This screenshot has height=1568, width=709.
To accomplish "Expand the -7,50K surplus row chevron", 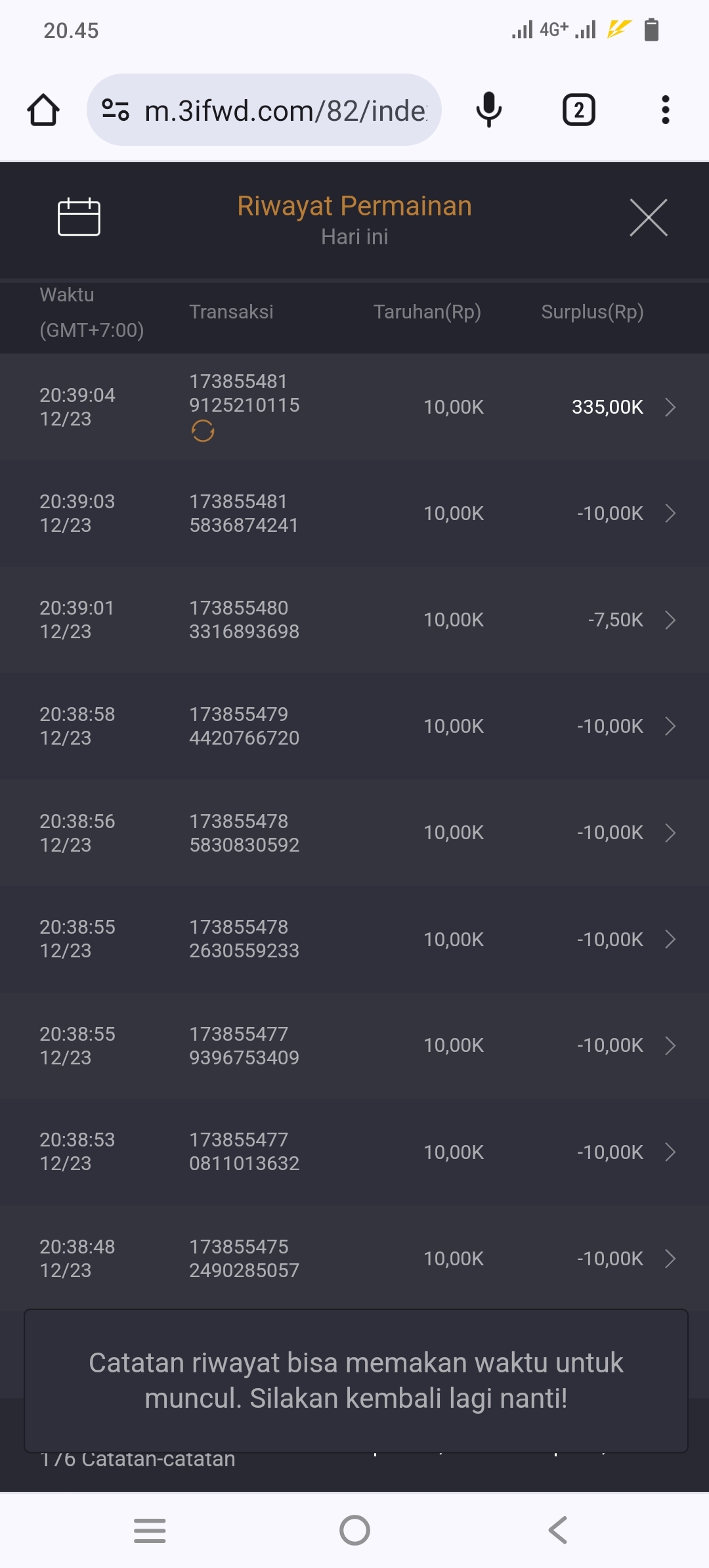I will [670, 620].
